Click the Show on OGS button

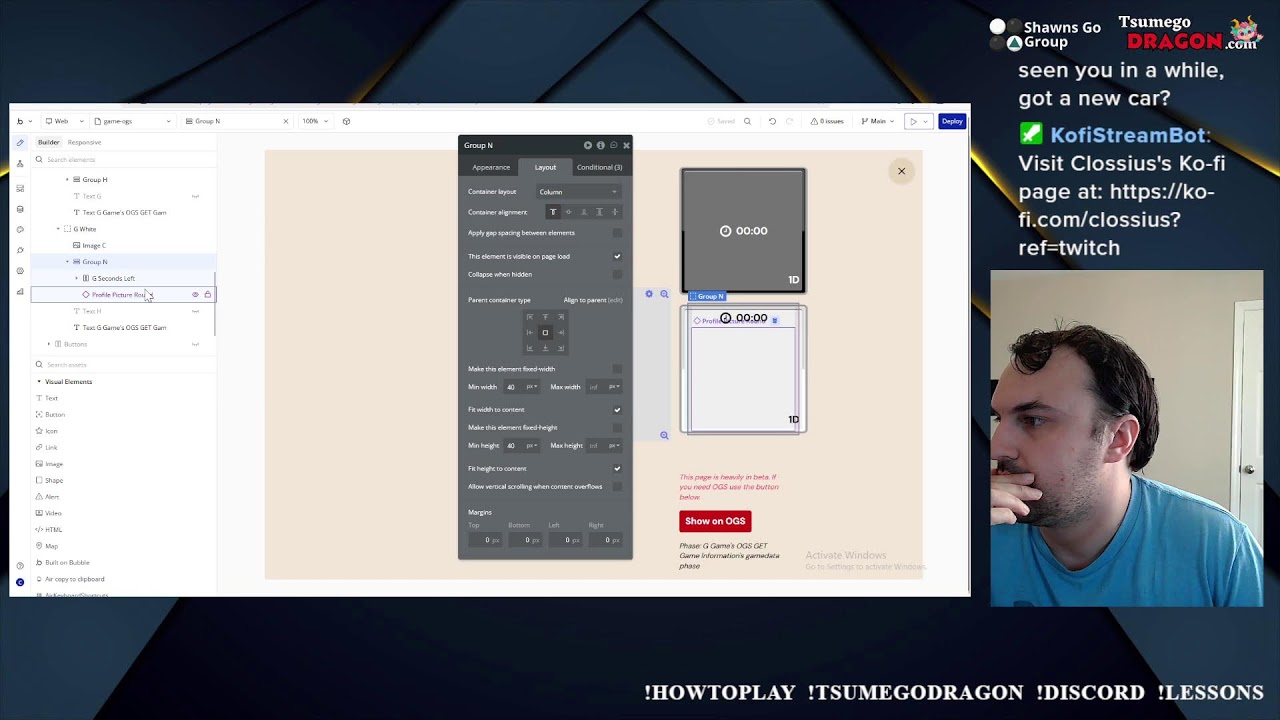pyautogui.click(x=715, y=521)
